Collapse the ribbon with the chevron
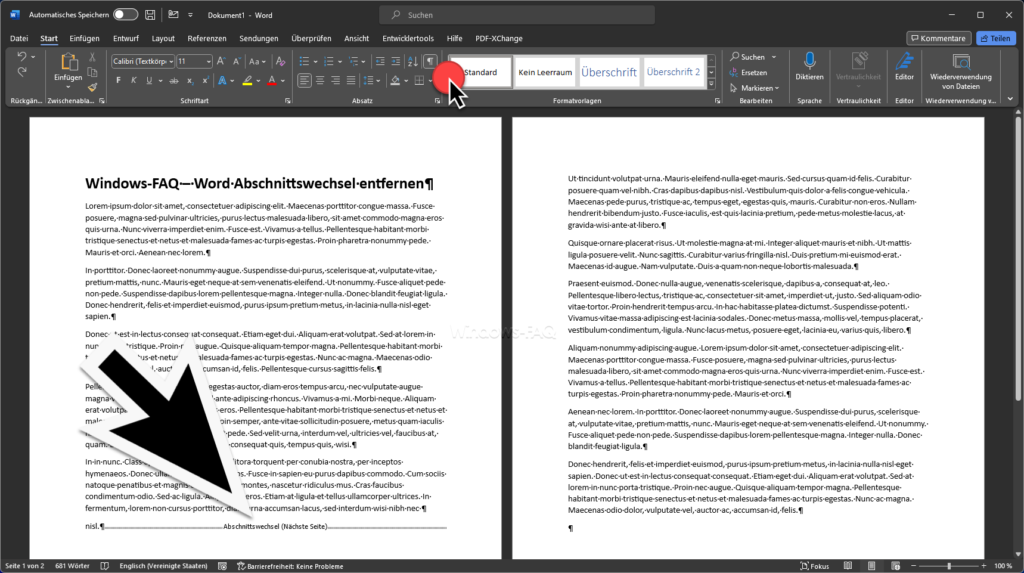Screen dimensions: 1024x573 tap(1010, 99)
